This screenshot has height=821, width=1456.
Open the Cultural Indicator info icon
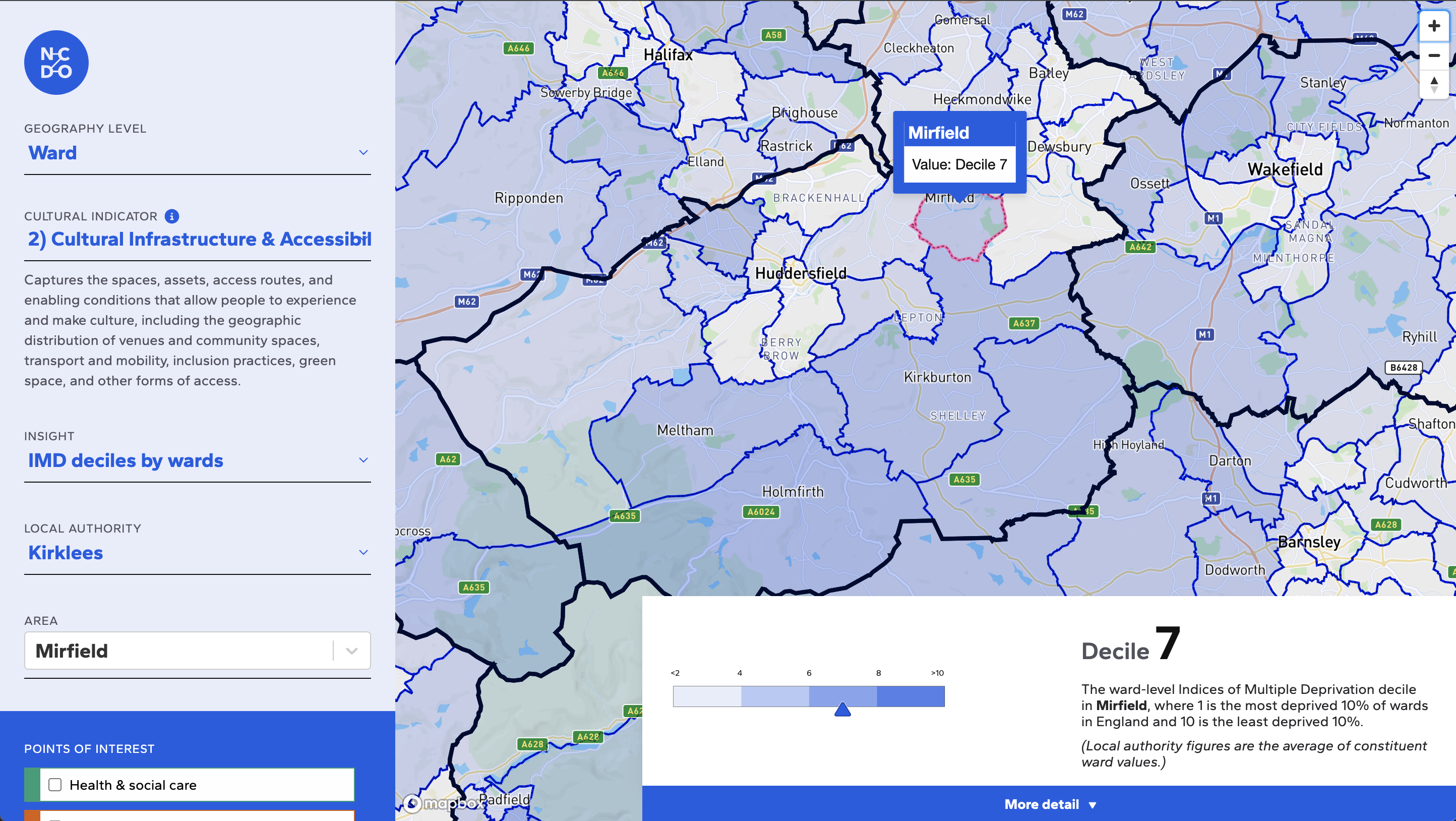[172, 216]
